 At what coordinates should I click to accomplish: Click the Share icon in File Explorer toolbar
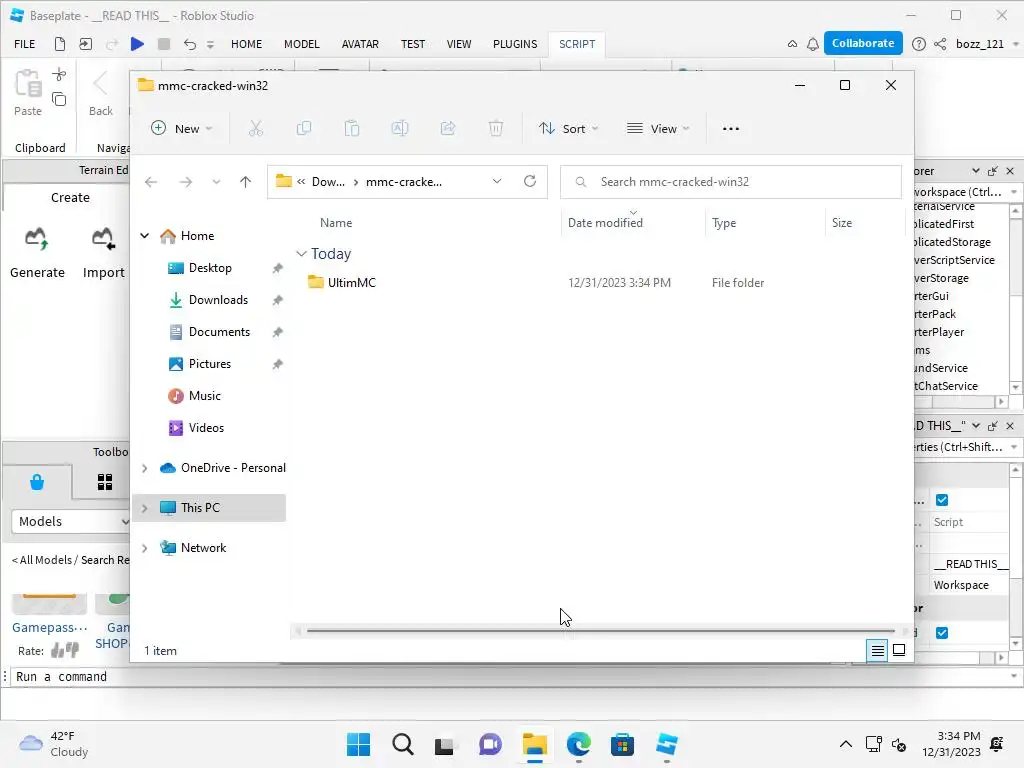448,129
